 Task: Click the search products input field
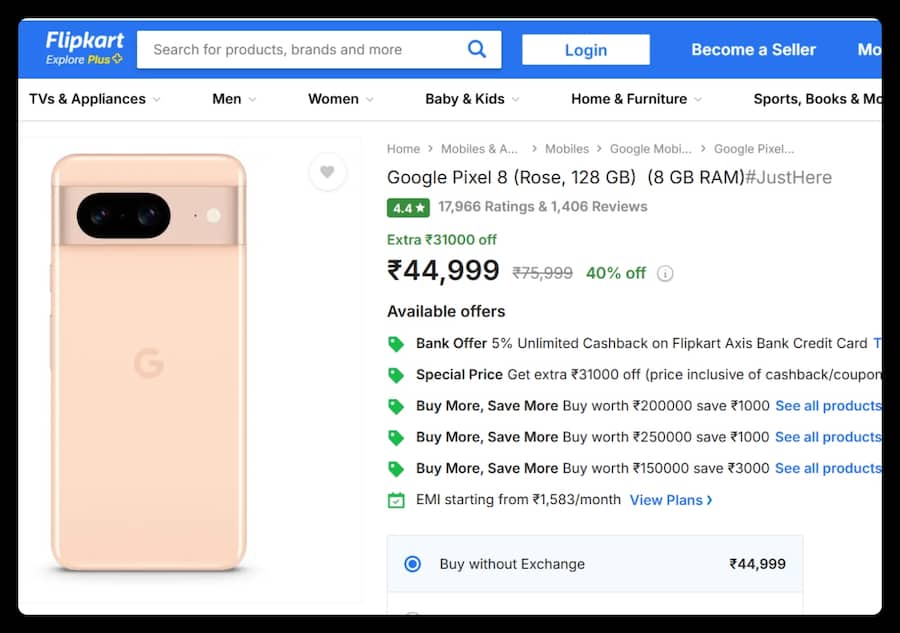point(300,49)
